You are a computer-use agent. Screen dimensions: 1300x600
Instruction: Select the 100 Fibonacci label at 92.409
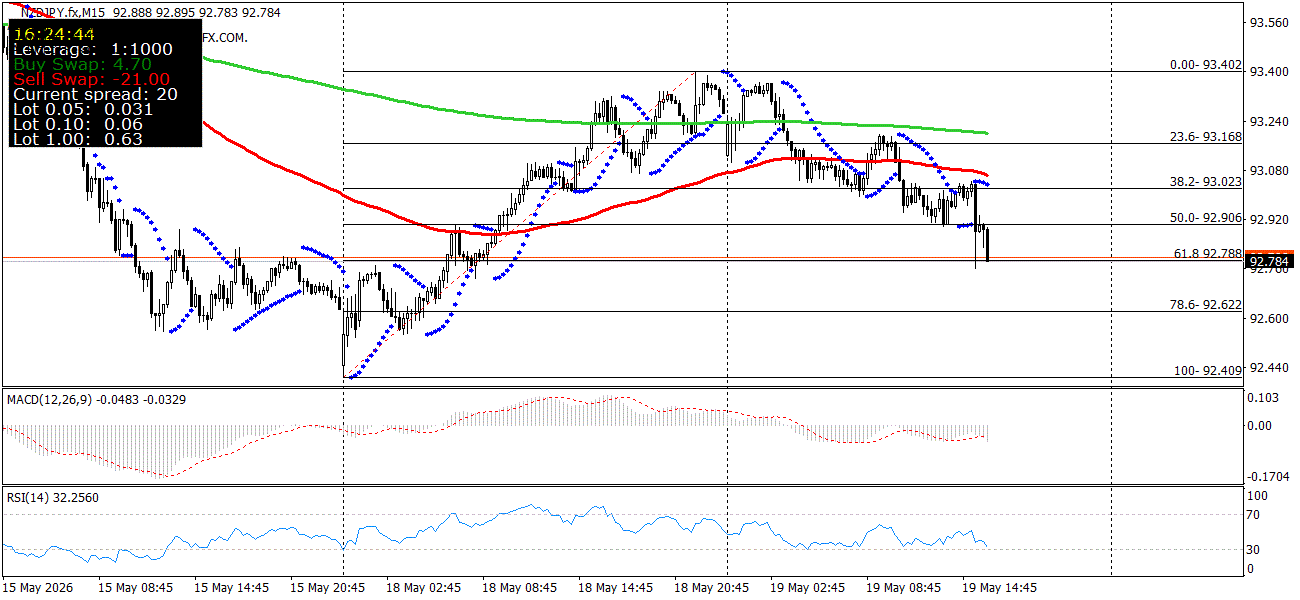coord(1208,370)
